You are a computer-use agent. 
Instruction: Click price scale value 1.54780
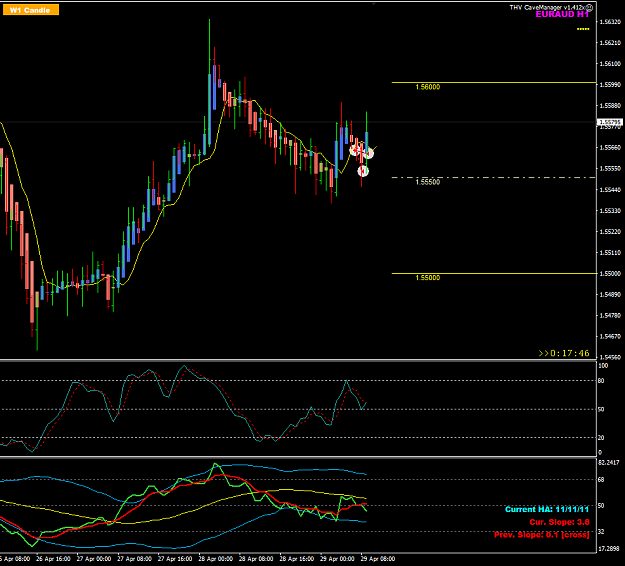click(610, 316)
